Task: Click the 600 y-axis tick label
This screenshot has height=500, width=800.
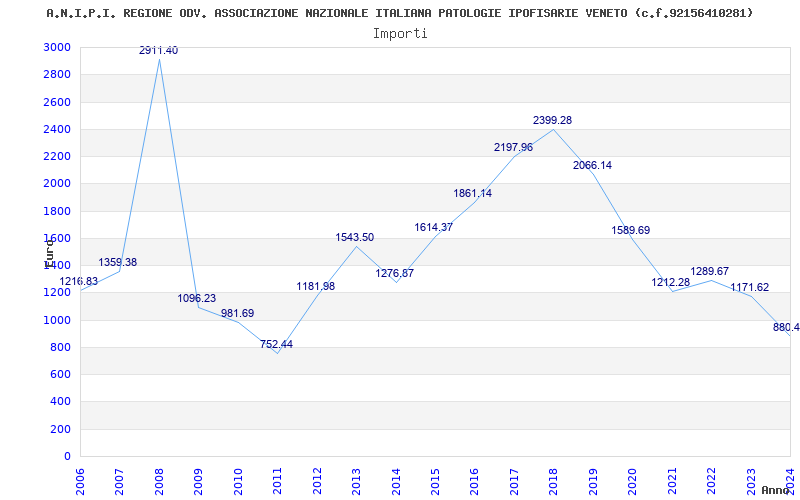Action: [61, 374]
